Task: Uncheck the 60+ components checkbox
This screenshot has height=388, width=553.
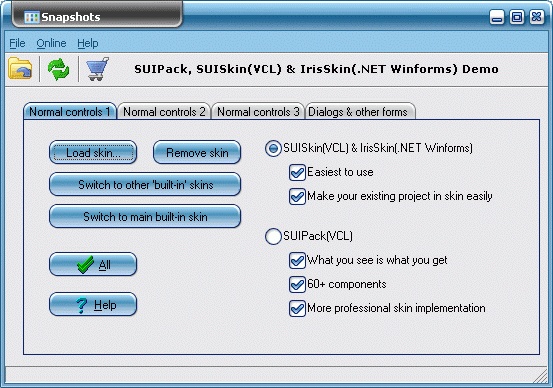Action: click(297, 284)
